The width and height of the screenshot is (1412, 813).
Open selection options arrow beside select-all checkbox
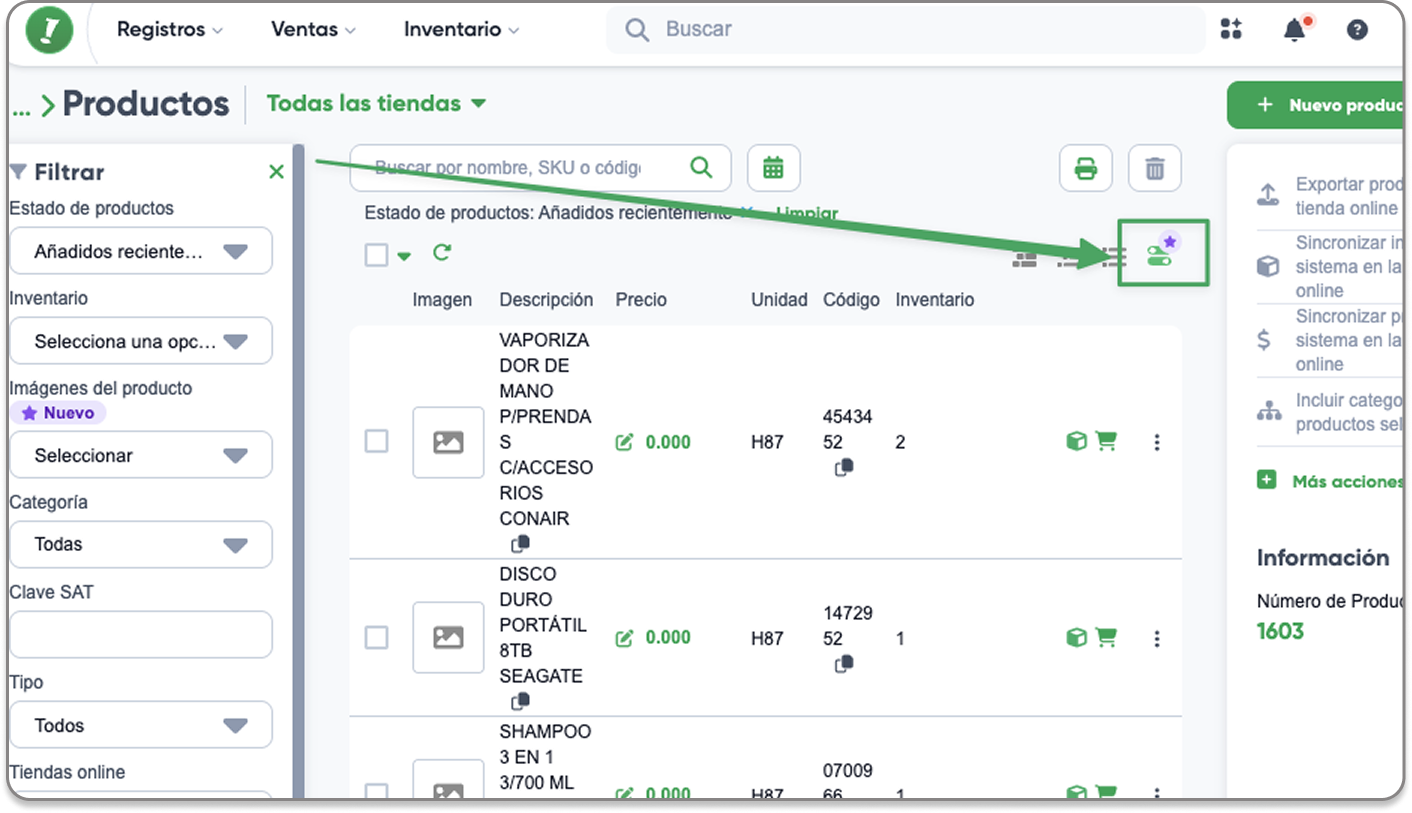pos(404,256)
